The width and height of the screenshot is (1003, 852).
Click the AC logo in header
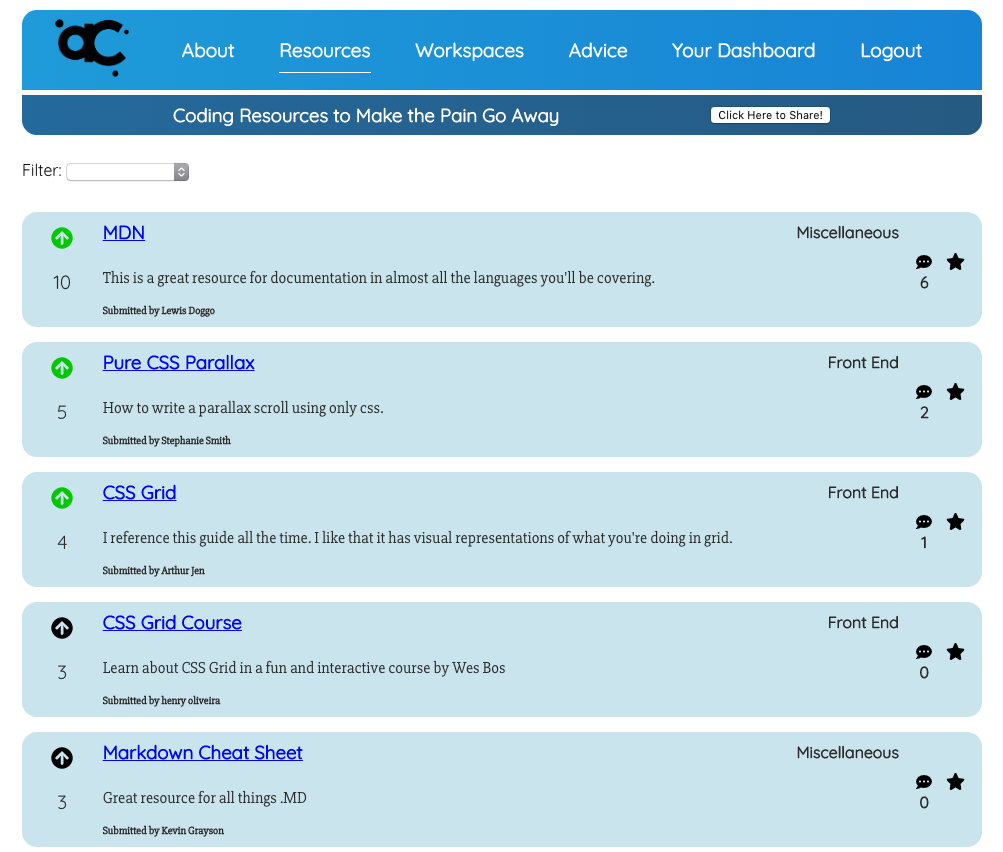92,48
